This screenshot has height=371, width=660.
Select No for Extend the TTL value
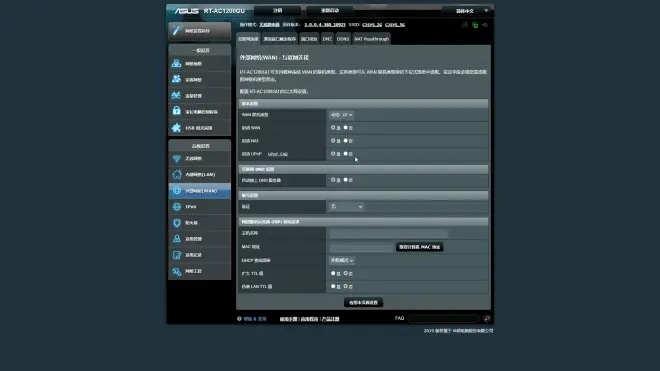coord(346,273)
